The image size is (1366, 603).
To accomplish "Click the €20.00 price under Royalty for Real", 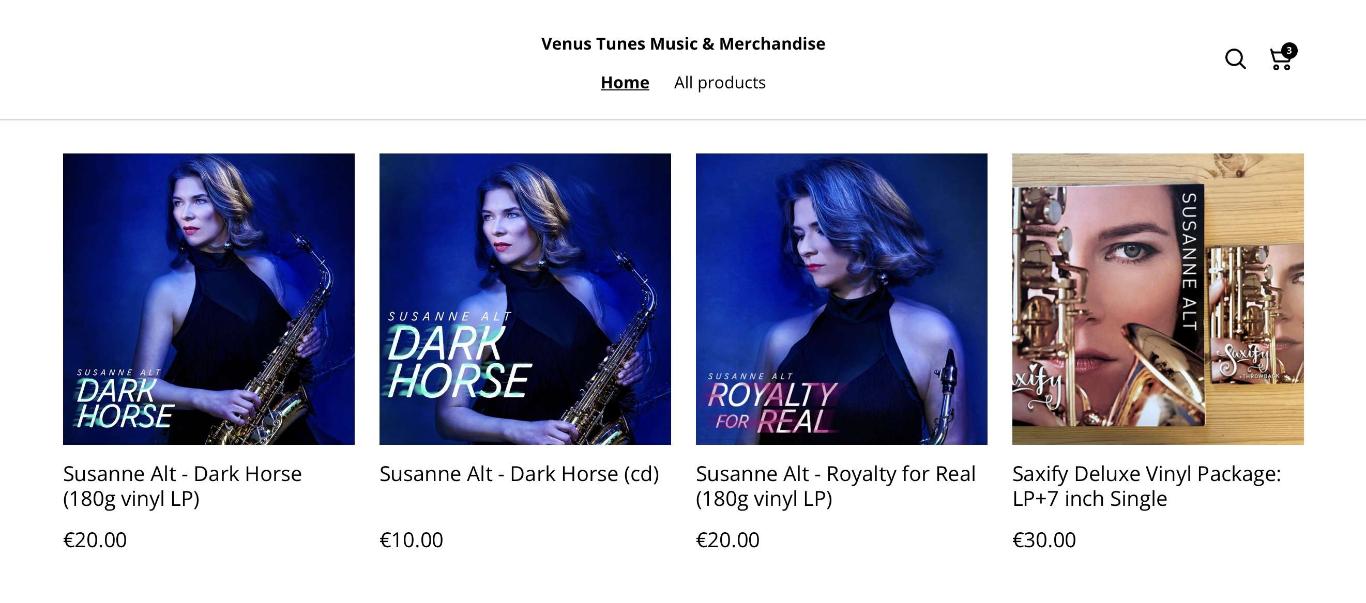I will coord(728,540).
